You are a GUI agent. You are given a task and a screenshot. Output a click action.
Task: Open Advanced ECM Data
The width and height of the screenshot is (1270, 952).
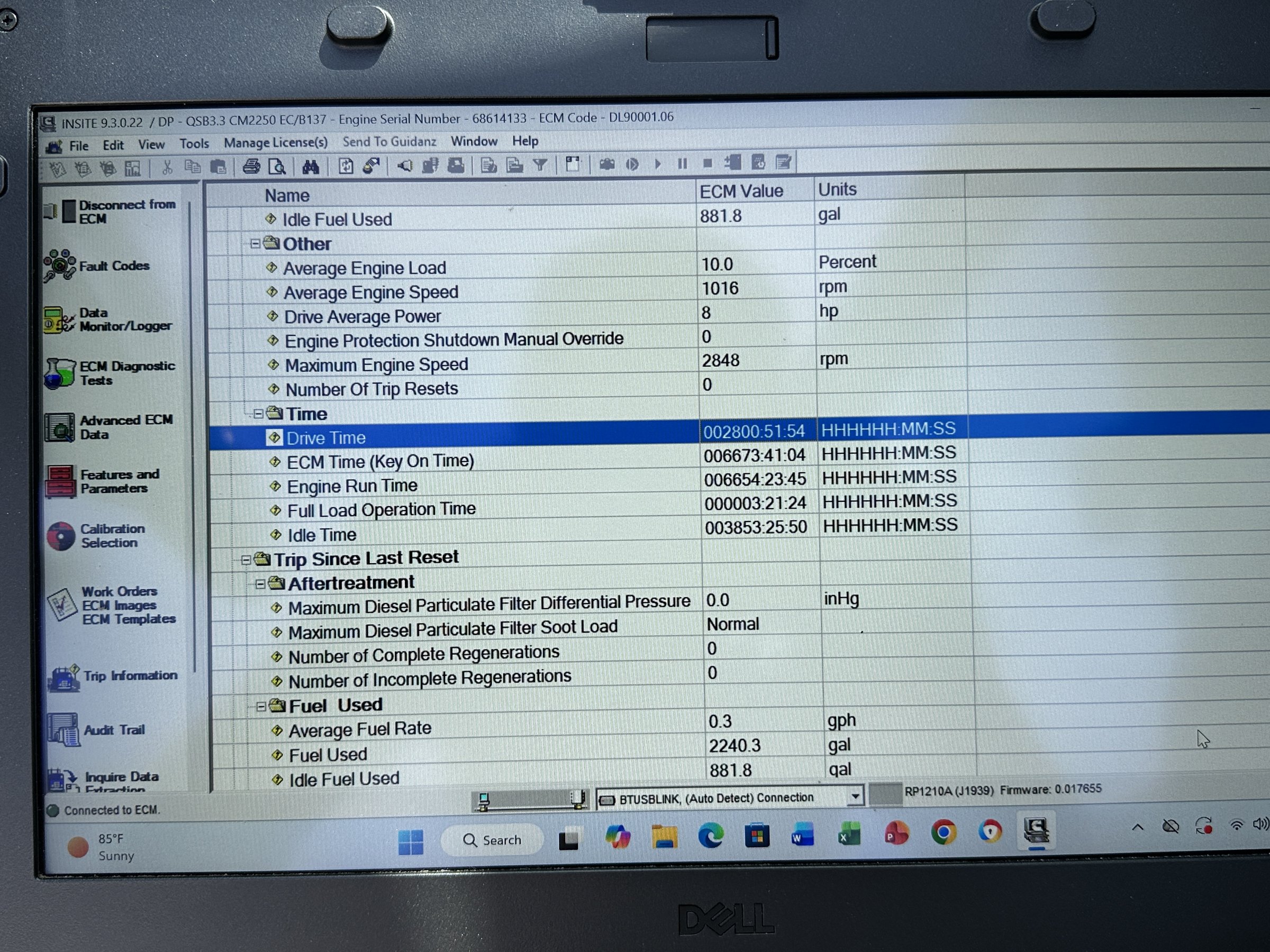point(108,427)
